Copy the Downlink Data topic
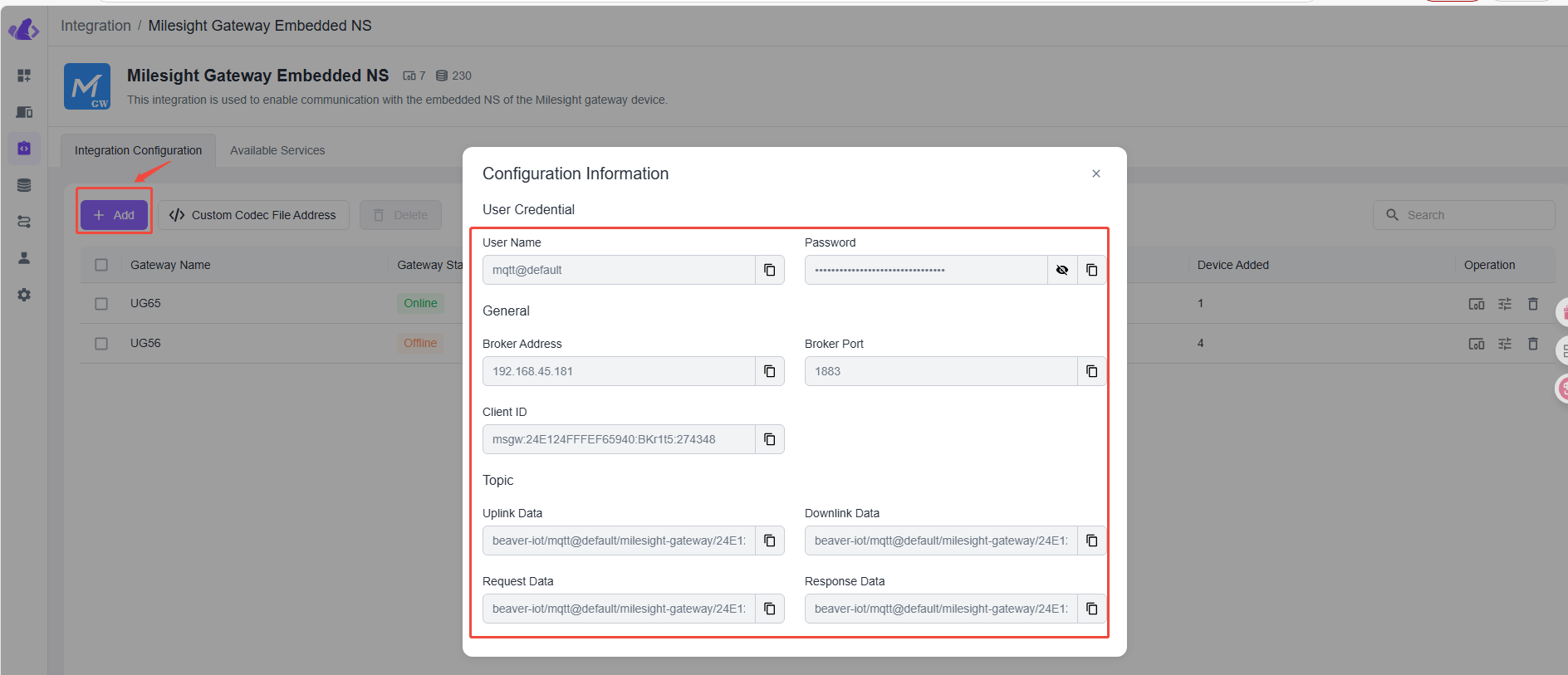Viewport: 1568px width, 675px height. [x=1092, y=540]
